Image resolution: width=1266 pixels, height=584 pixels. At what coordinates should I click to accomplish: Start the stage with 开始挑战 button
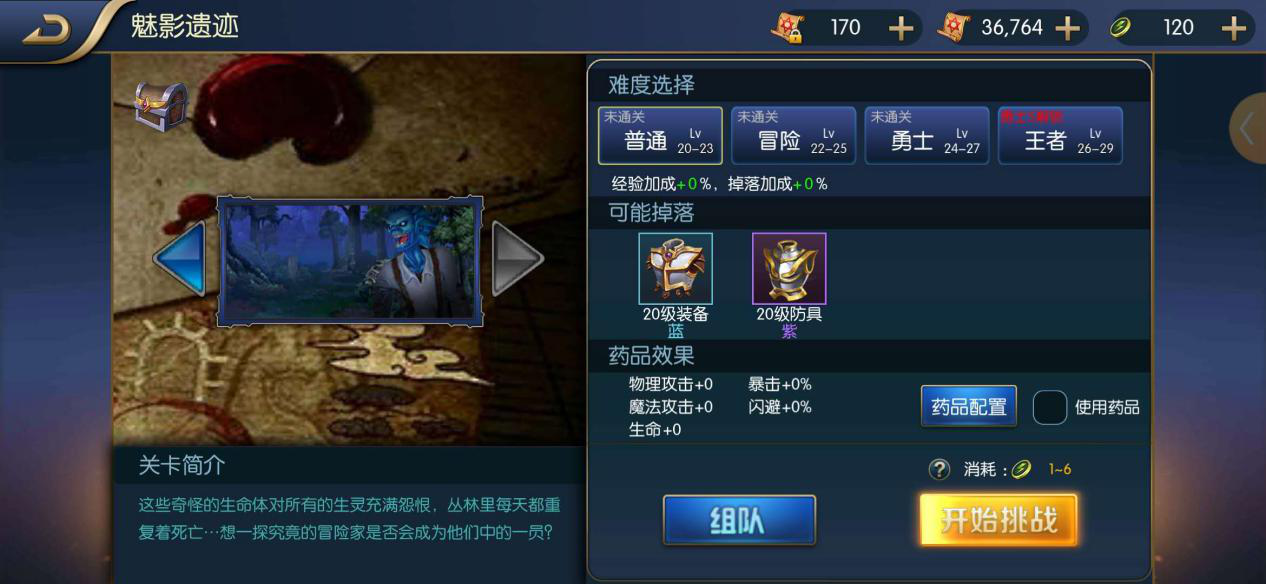(x=998, y=520)
